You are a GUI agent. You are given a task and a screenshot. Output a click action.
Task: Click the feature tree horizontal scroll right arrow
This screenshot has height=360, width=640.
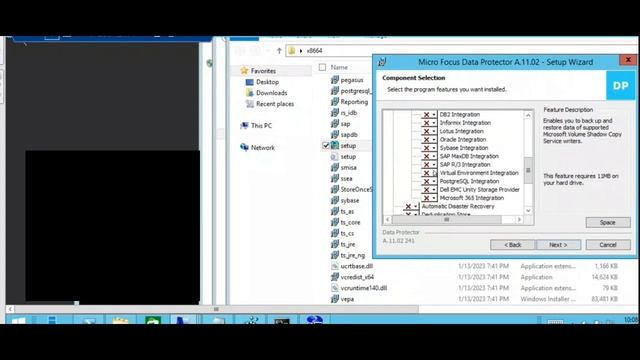[x=519, y=220]
